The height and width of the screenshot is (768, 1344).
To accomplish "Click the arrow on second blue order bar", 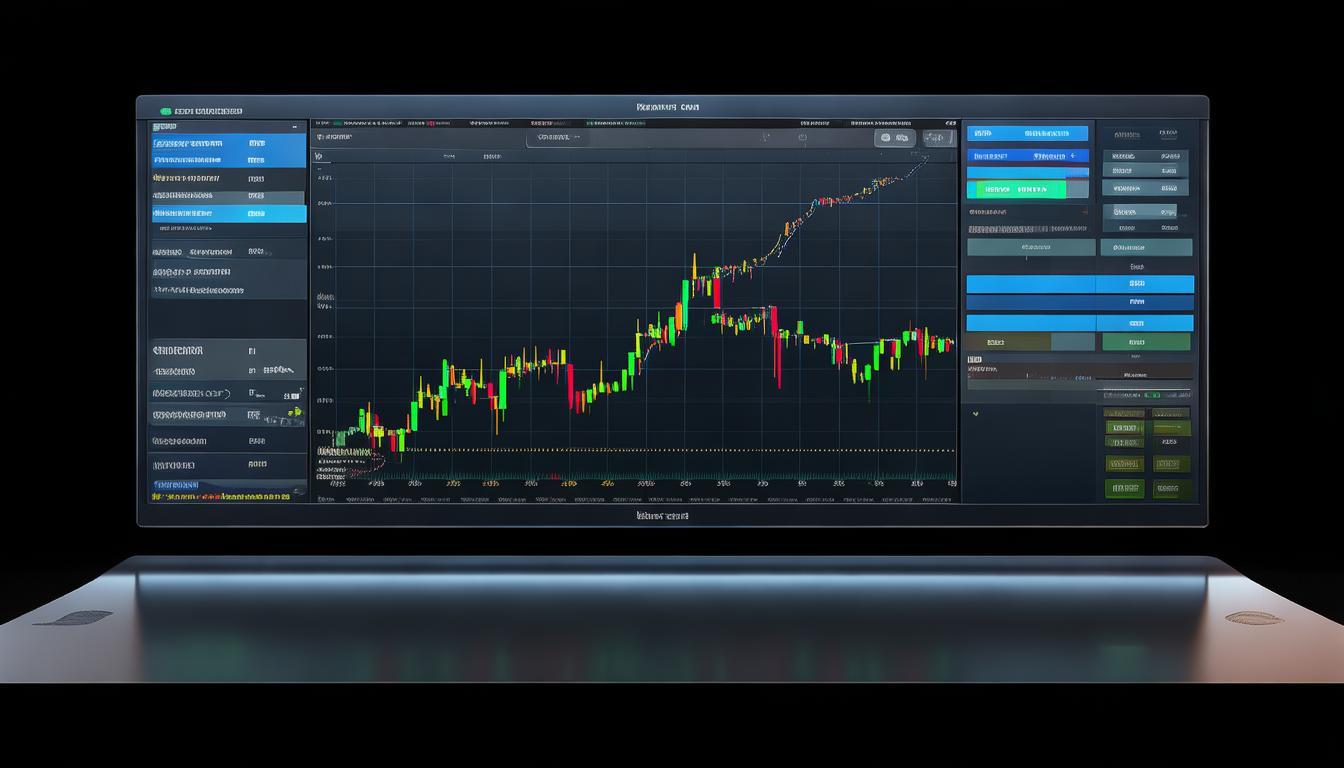I will pos(1073,156).
